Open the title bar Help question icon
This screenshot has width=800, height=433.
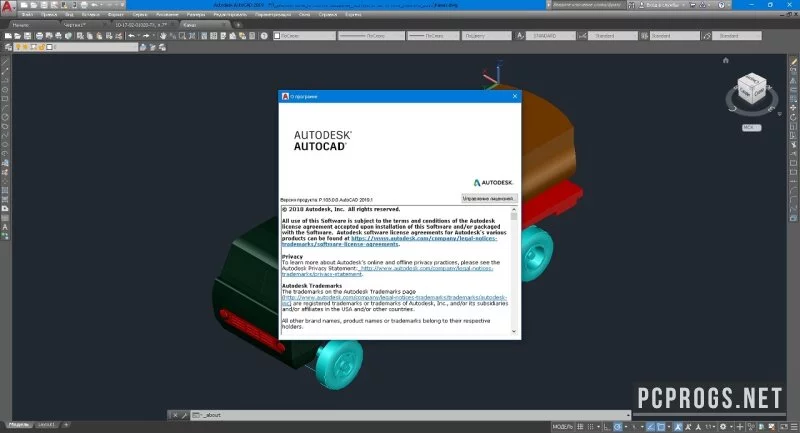coord(721,5)
